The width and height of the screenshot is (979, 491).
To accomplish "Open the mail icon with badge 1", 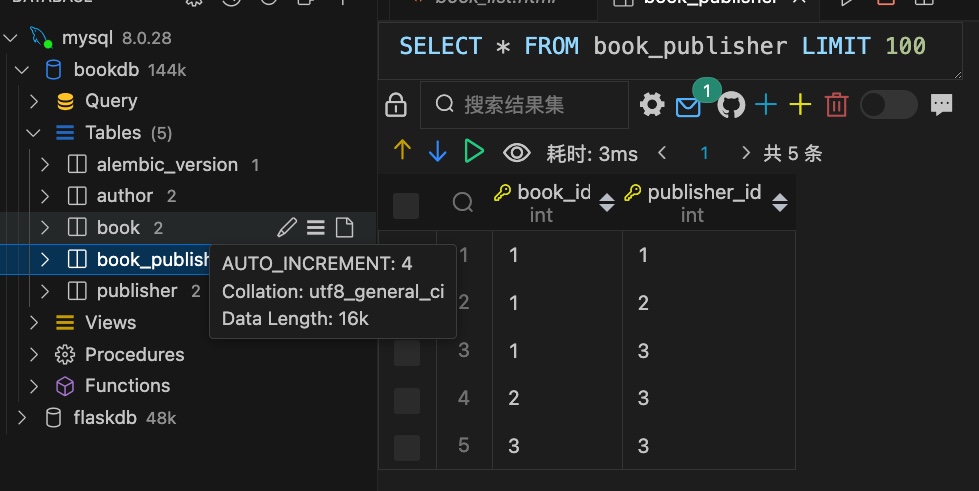I will [688, 107].
